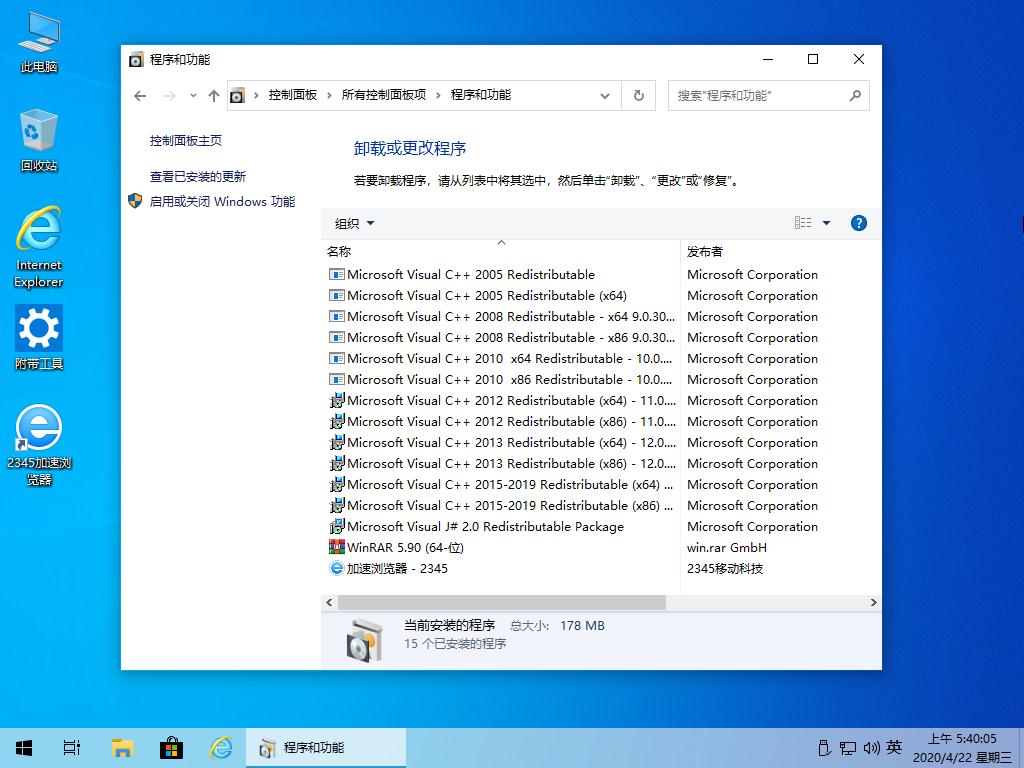The height and width of the screenshot is (768, 1024).
Task: Sort by 名称 column header
Action: pos(500,251)
